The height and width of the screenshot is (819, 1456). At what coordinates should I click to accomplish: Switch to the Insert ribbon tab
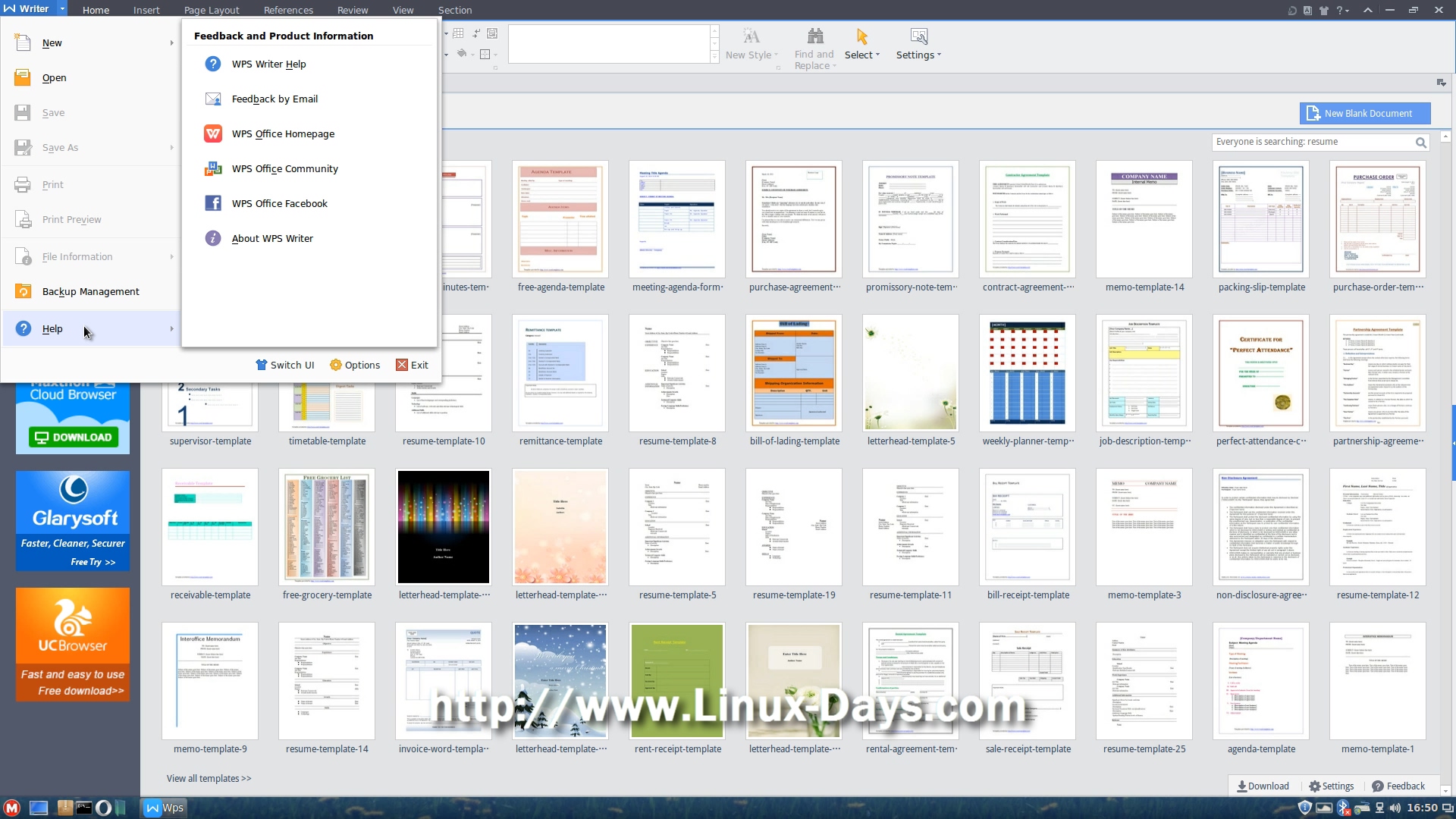tap(146, 10)
